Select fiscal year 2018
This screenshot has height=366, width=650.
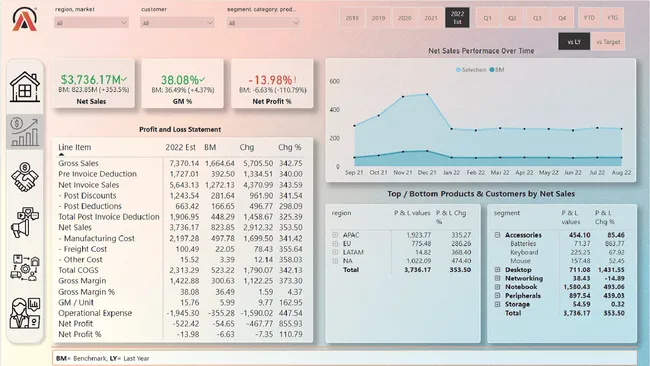pyautogui.click(x=352, y=18)
